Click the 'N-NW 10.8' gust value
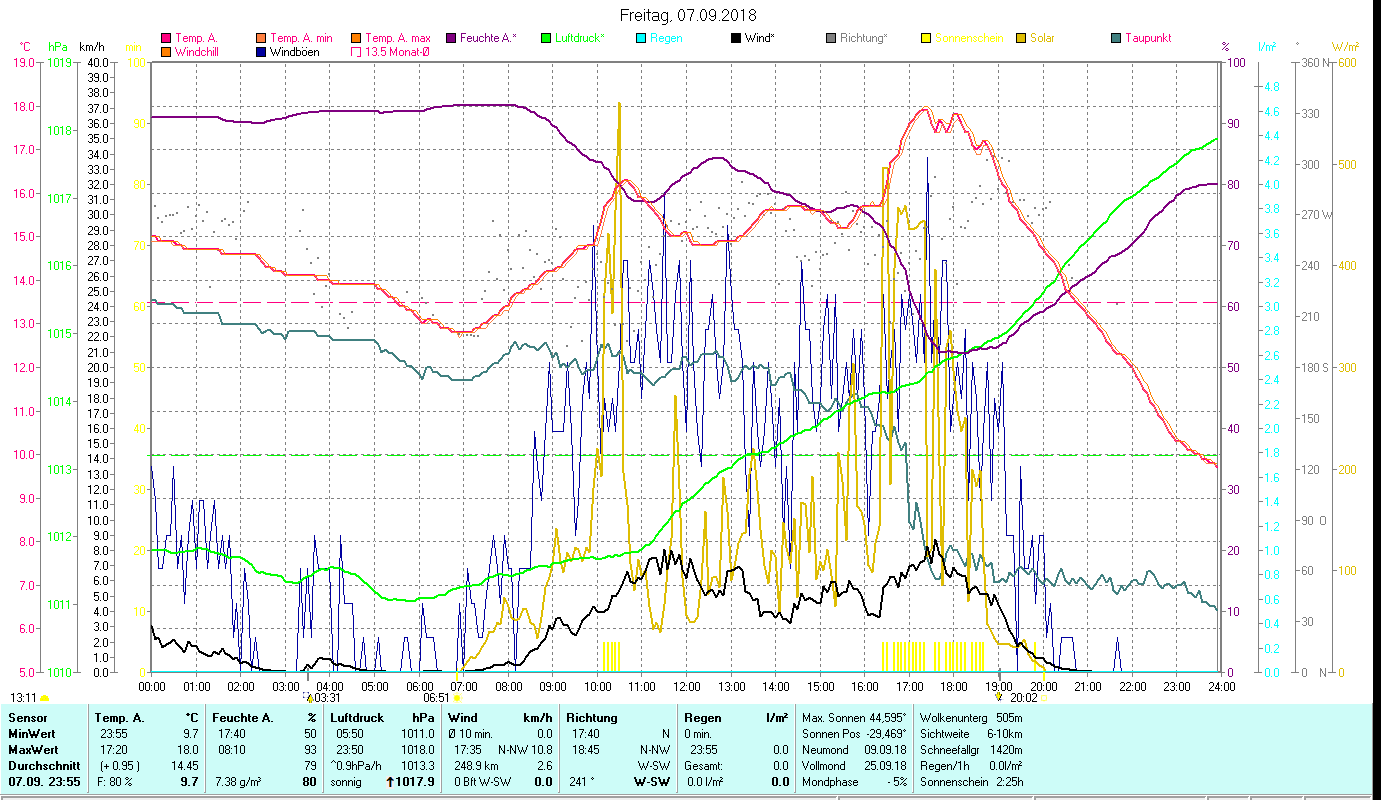Viewport: 1381px width, 800px height. pos(526,750)
